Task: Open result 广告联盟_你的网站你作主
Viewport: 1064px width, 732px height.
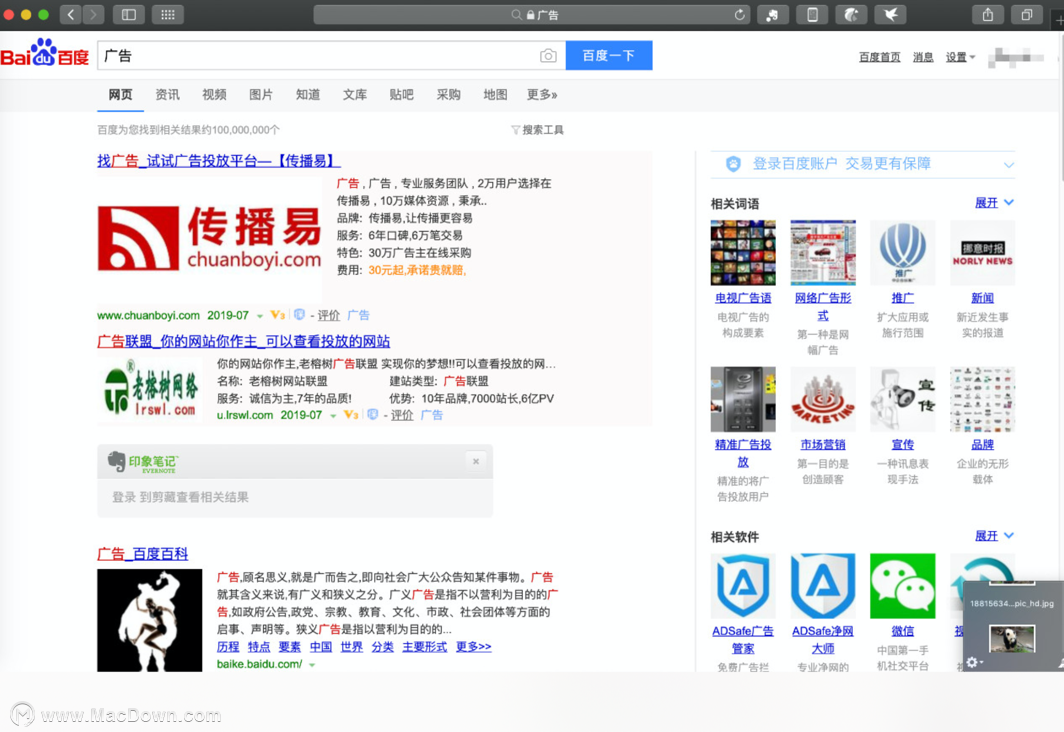Action: coord(244,341)
